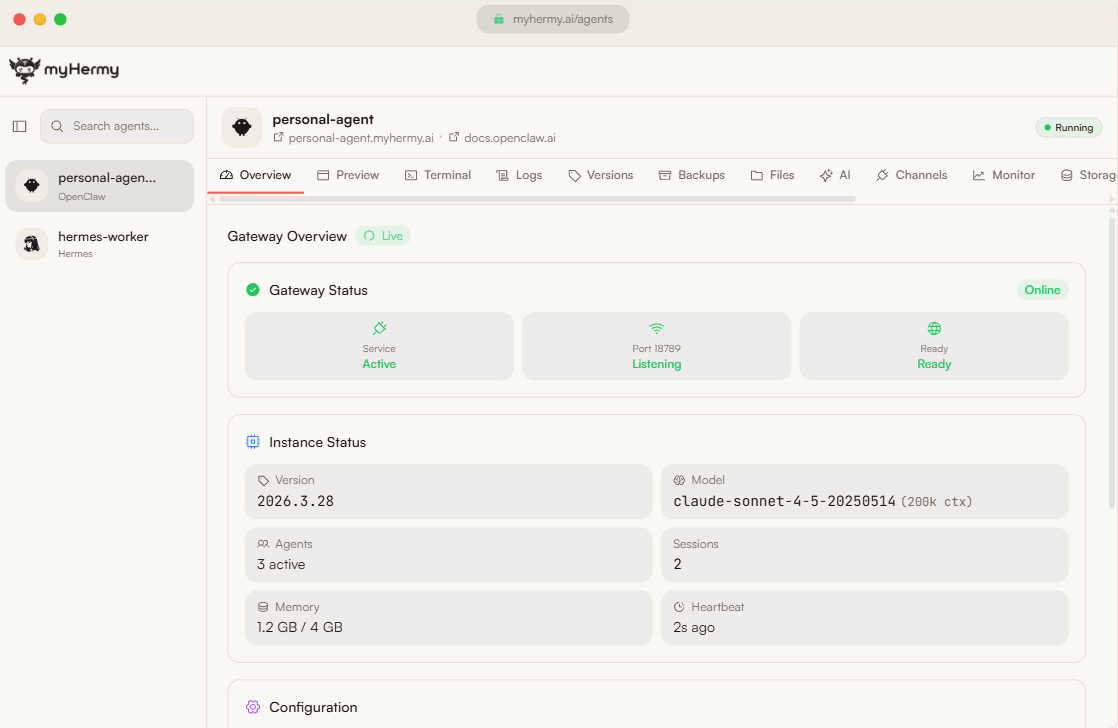Image resolution: width=1118 pixels, height=728 pixels.
Task: Click the address bar lock icon
Action: [498, 19]
